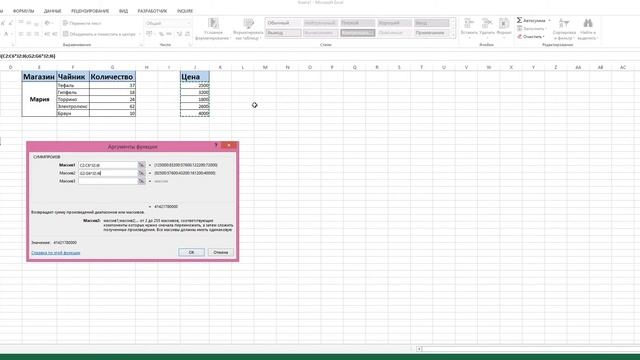
Task: Click the Браун cell in the table
Action: (x=73, y=113)
